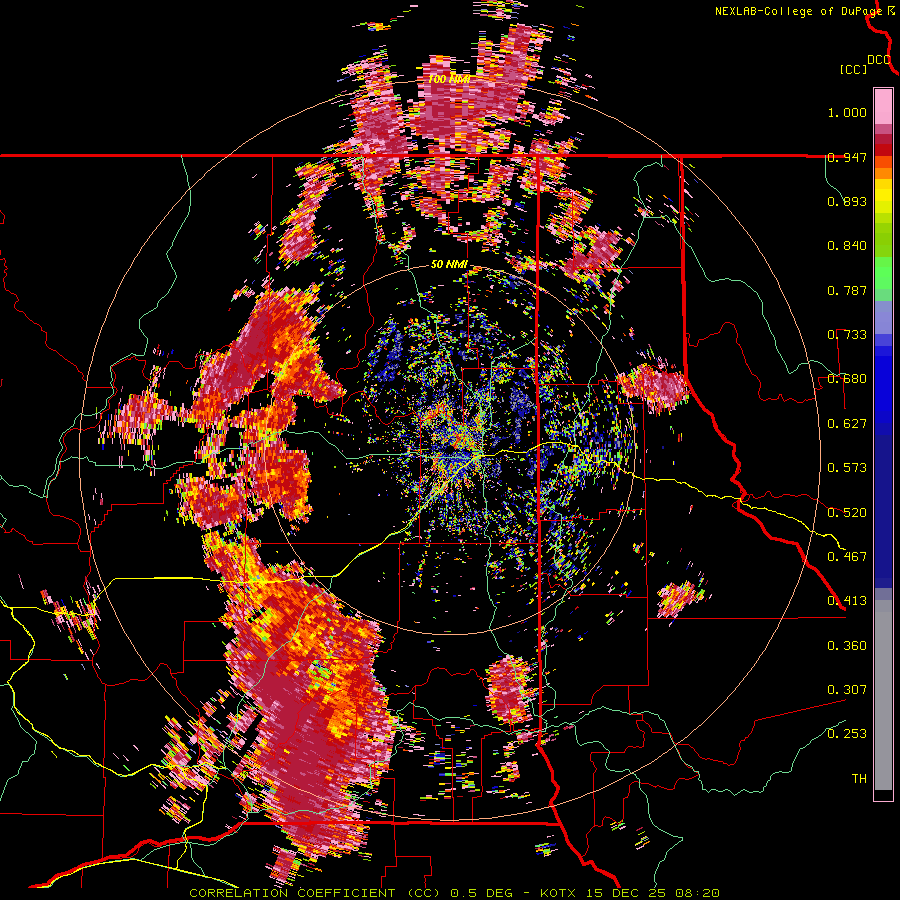Select the 0.413 scale value
Screen dimensions: 900x900
pos(847,601)
